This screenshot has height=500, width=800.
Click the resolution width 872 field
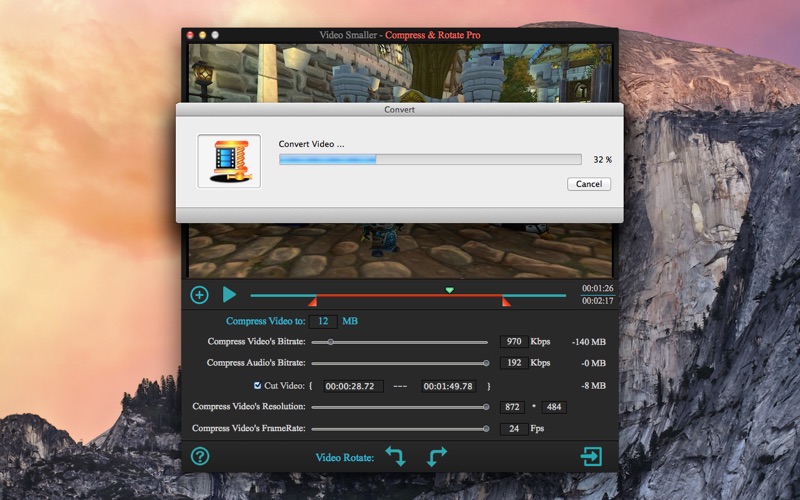[512, 407]
